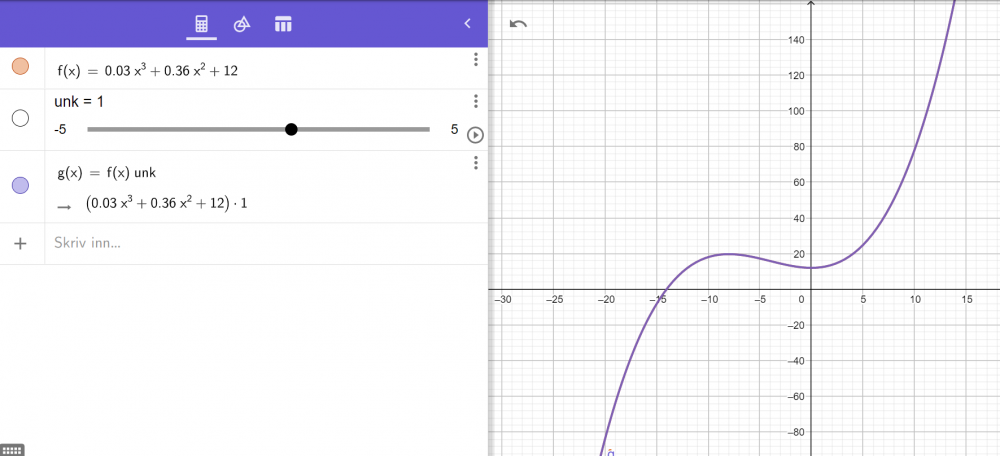Click the plus icon to add new input
Screen dimensions: 1000x456
click(x=20, y=243)
